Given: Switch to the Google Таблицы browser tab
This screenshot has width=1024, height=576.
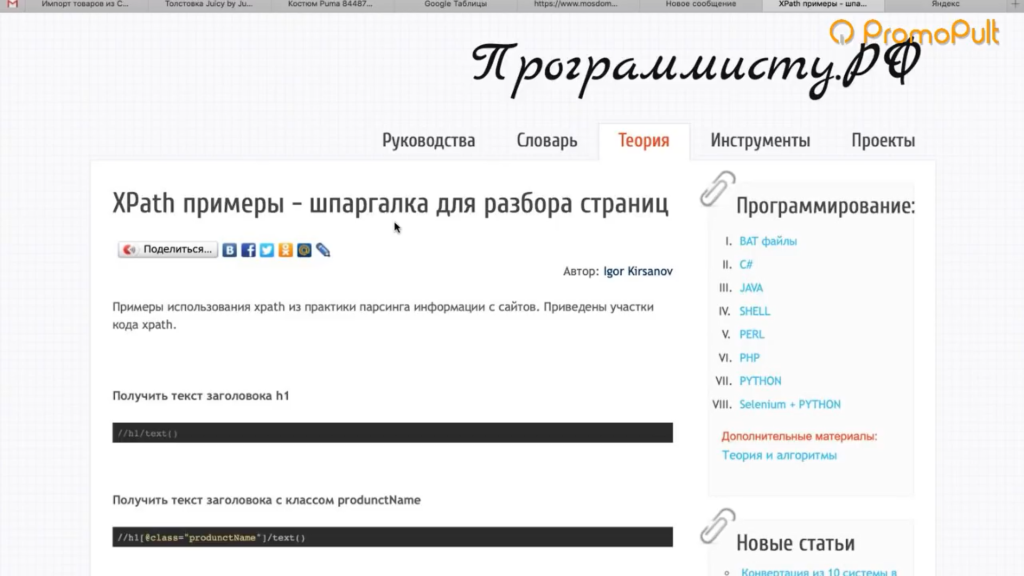Looking at the screenshot, I should [x=455, y=5].
